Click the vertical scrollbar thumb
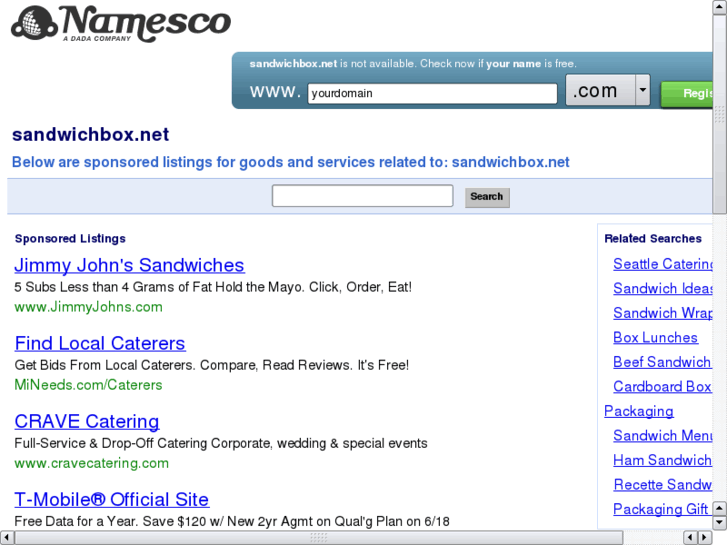 pos(720,114)
